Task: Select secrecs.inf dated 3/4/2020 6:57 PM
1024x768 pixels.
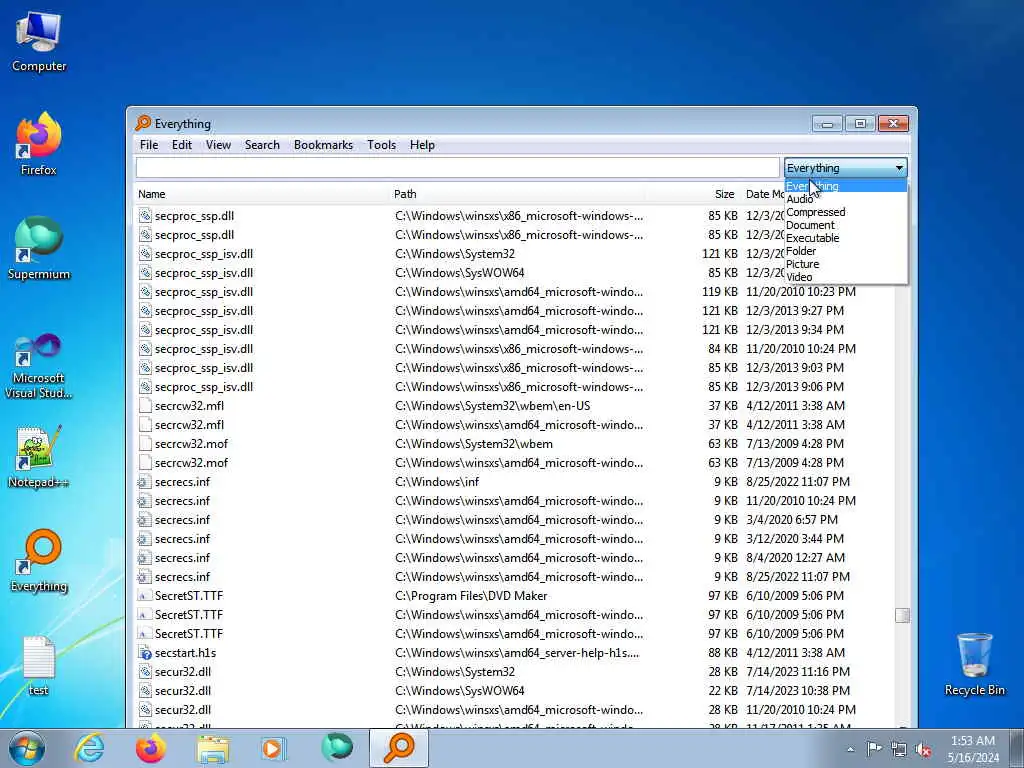Action: tap(182, 520)
